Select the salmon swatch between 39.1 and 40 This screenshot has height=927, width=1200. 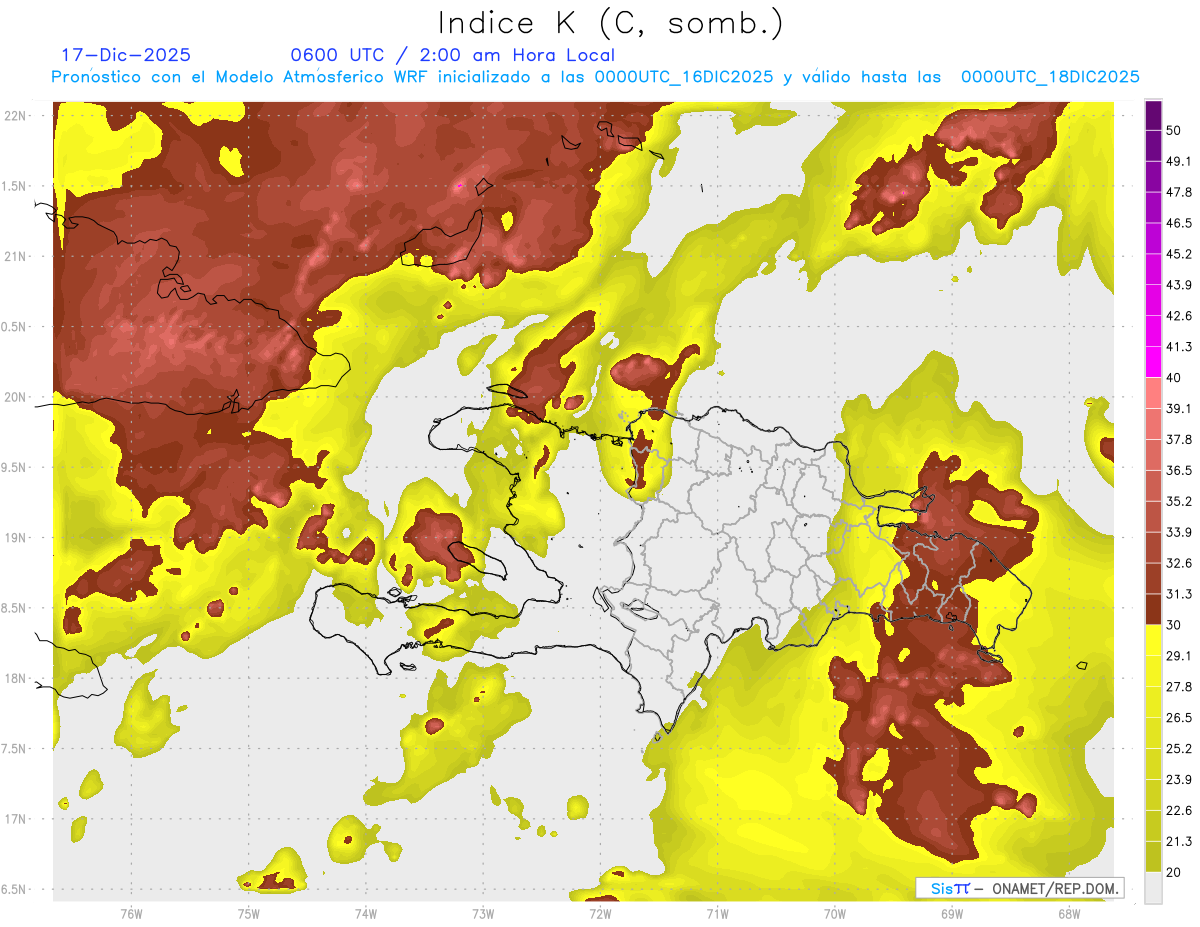click(1154, 393)
